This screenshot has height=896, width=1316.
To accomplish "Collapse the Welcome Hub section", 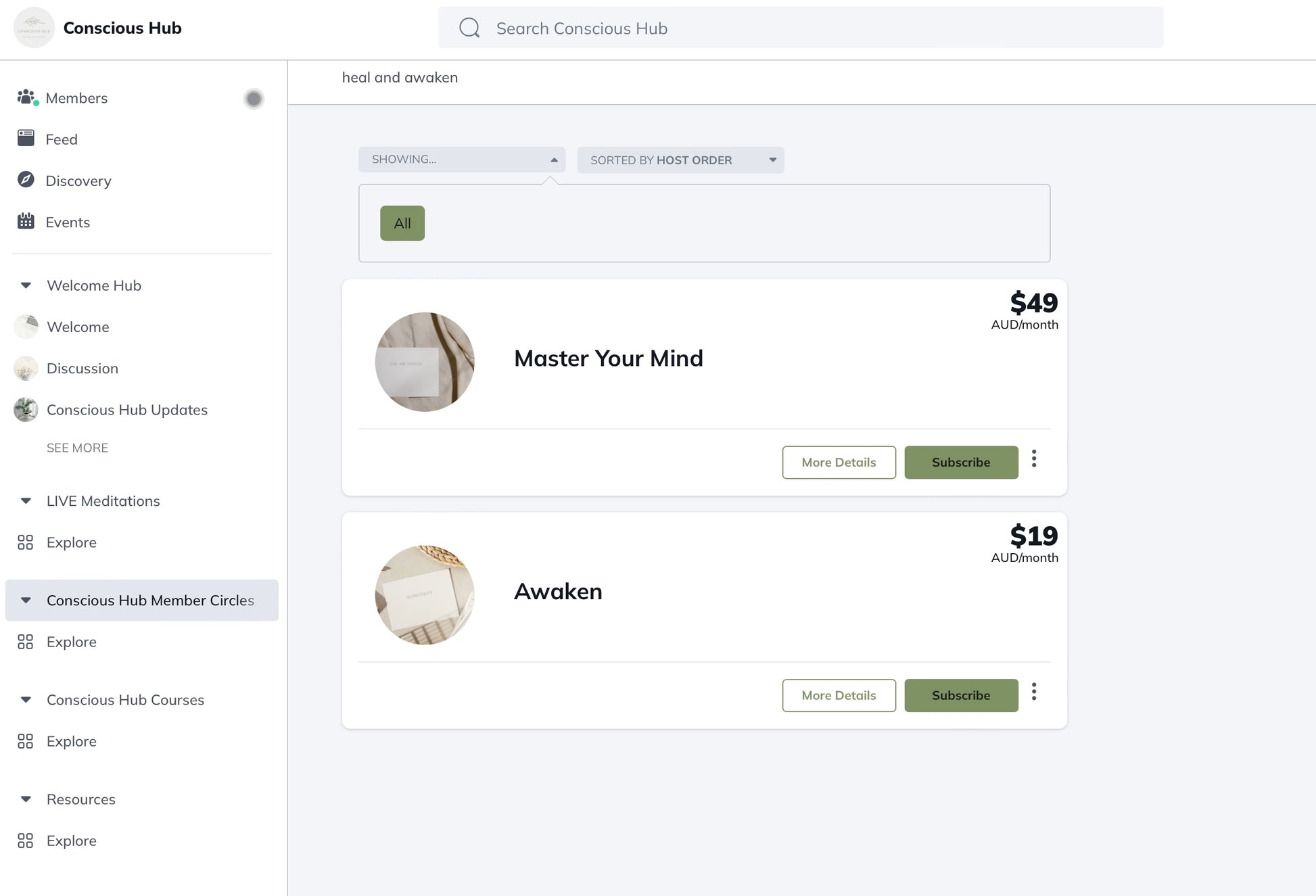I will [26, 285].
